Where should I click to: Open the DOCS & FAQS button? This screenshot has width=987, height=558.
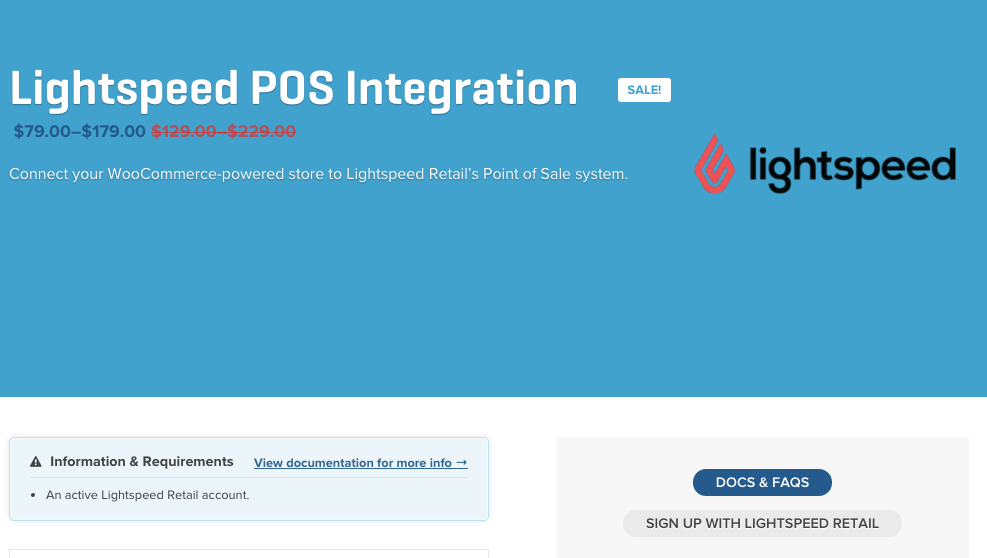pyautogui.click(x=762, y=482)
